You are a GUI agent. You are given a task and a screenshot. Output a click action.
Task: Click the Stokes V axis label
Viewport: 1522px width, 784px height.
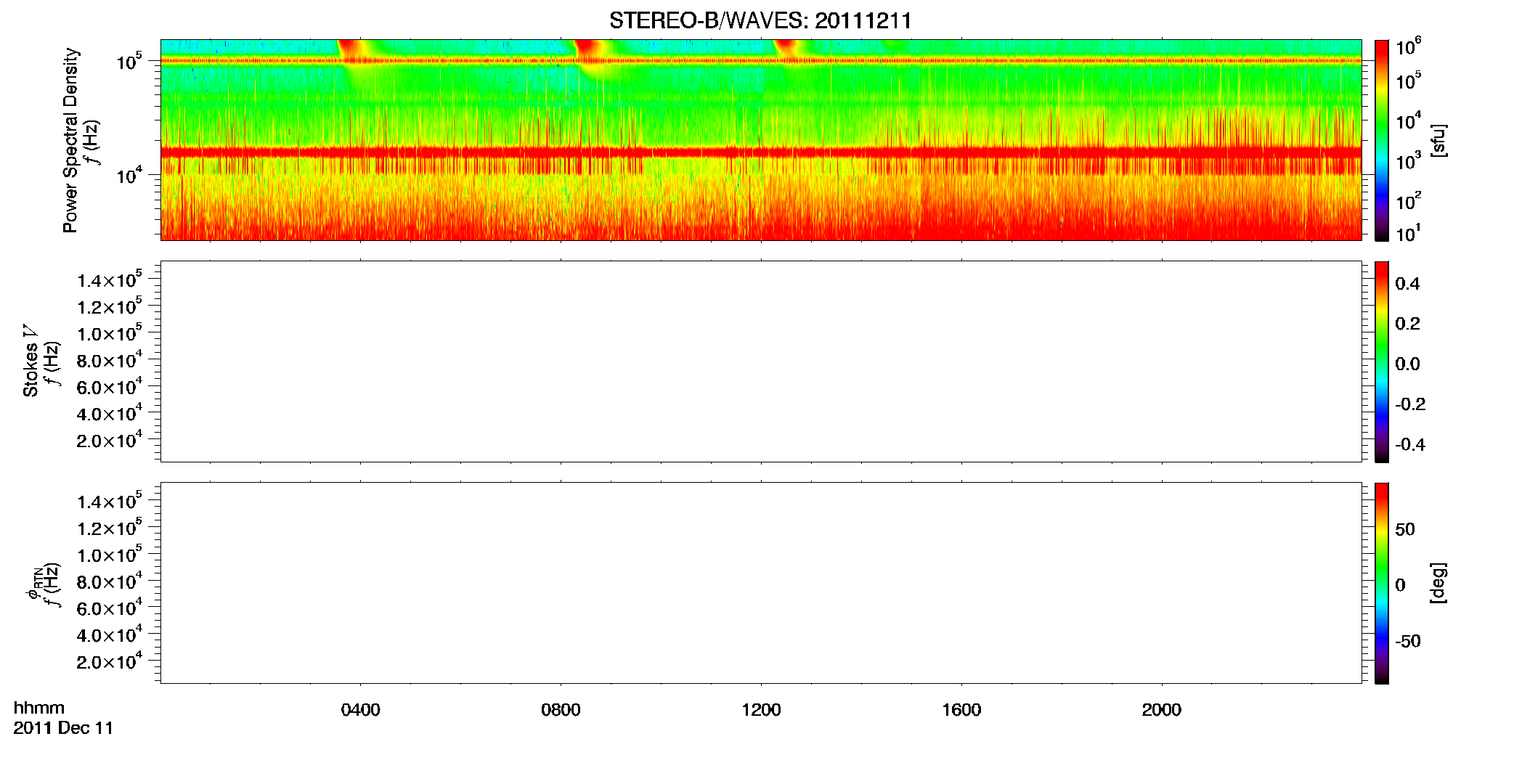pos(30,361)
